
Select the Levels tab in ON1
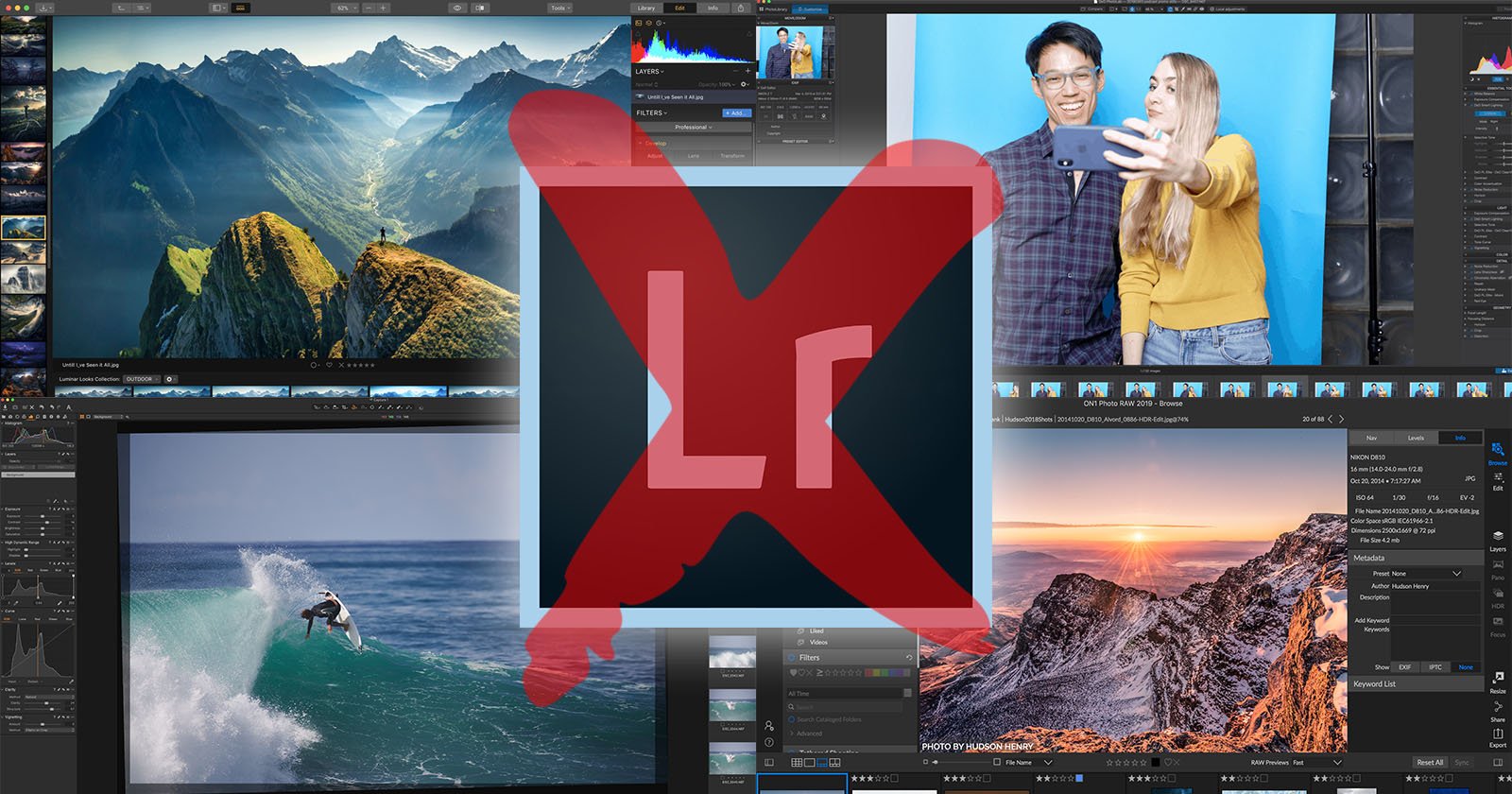[1416, 438]
